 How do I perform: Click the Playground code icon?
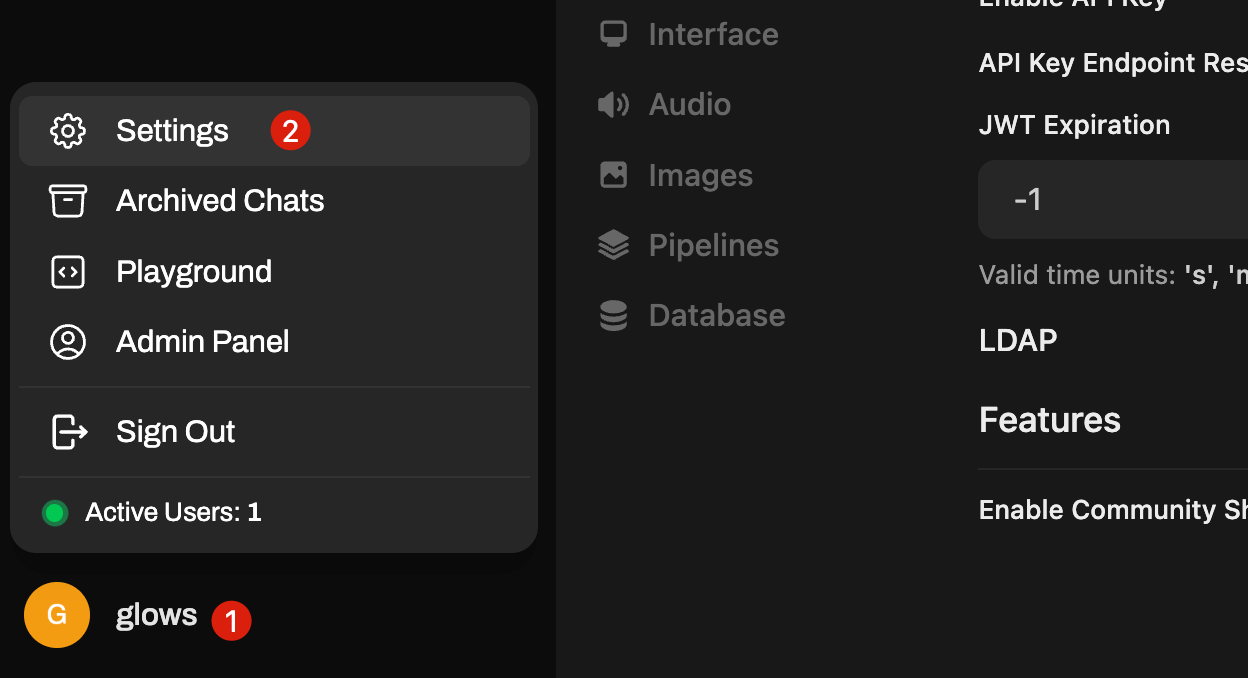coord(68,272)
